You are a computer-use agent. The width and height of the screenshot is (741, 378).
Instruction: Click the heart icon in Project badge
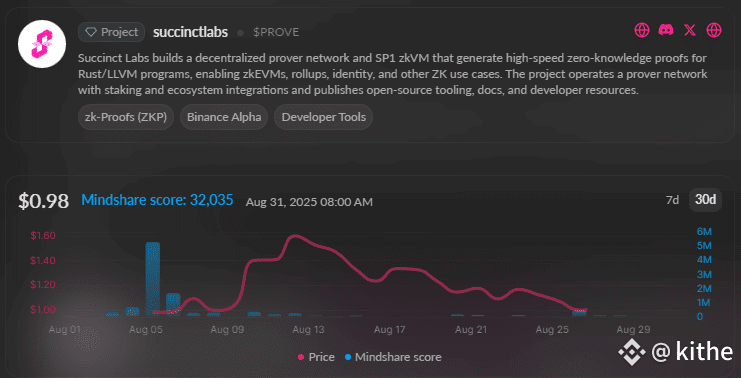[91, 32]
